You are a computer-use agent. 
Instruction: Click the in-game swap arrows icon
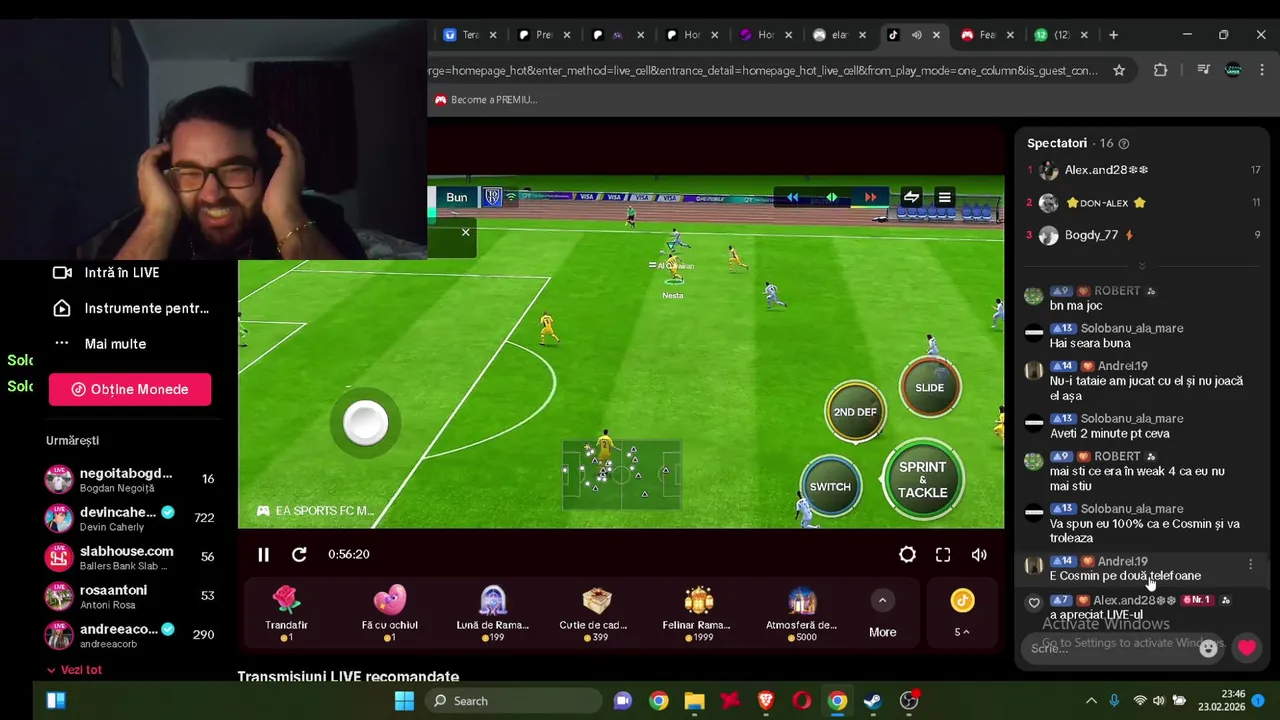pos(911,197)
